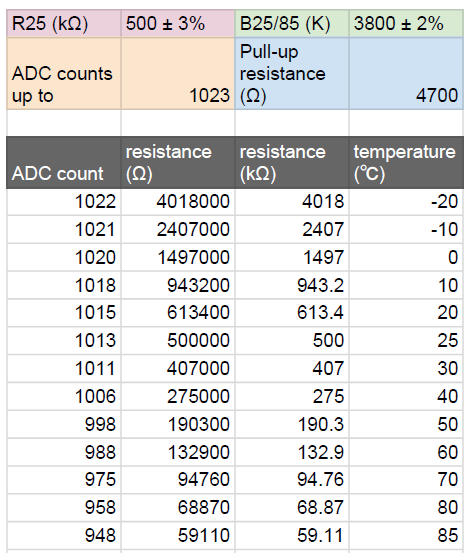
Task: Select the B25/85 (K) label cell
Action: pyautogui.click(x=292, y=24)
